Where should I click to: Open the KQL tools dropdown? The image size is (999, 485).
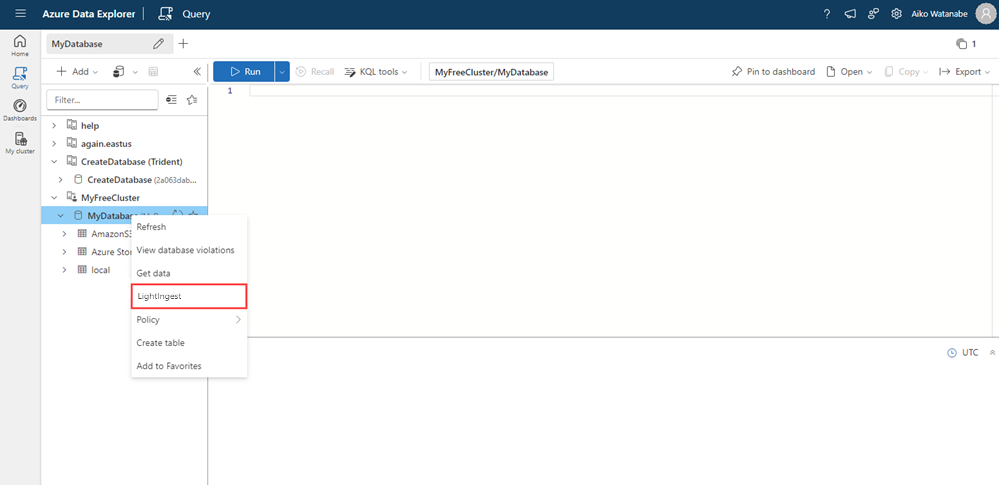pyautogui.click(x=376, y=71)
